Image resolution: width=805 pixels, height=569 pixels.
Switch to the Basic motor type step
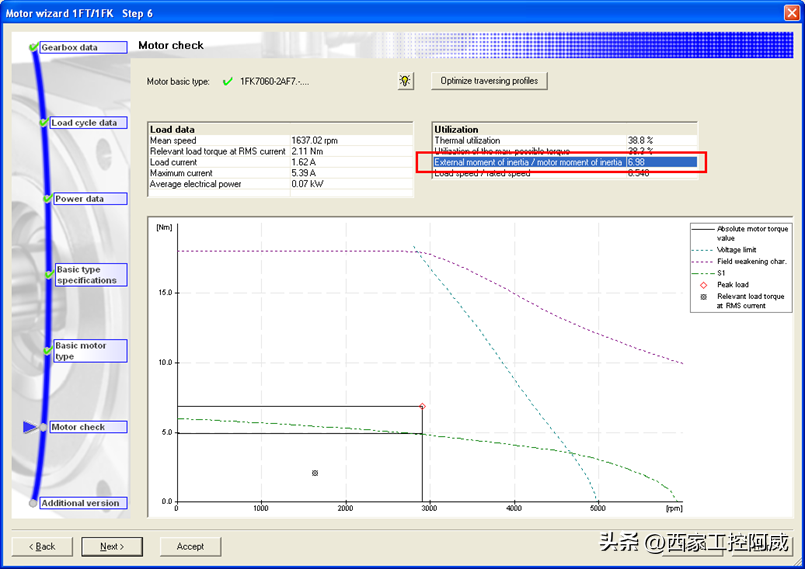tap(90, 351)
